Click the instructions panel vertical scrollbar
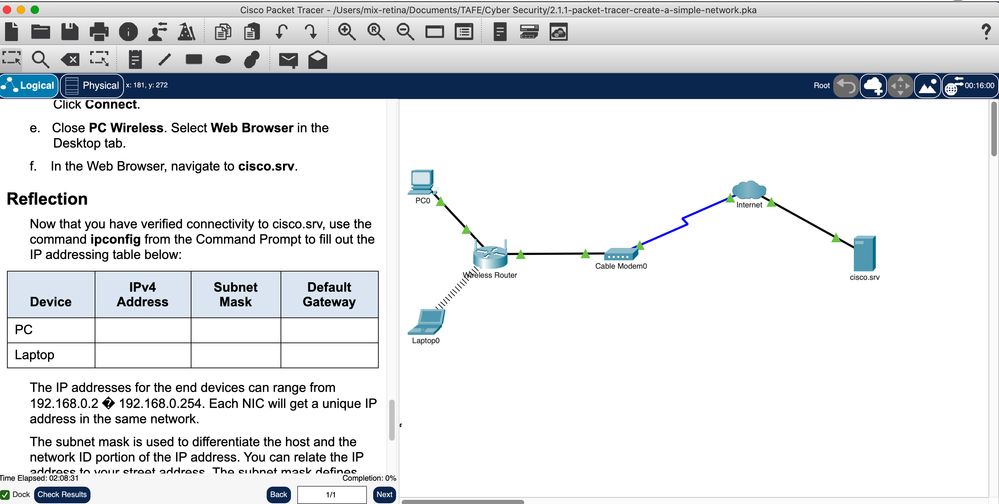 [392, 419]
